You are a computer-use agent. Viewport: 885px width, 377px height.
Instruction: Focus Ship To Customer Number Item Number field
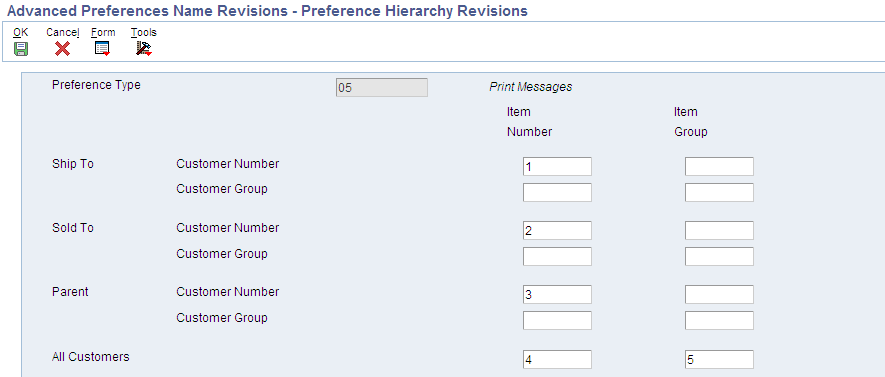[558, 166]
